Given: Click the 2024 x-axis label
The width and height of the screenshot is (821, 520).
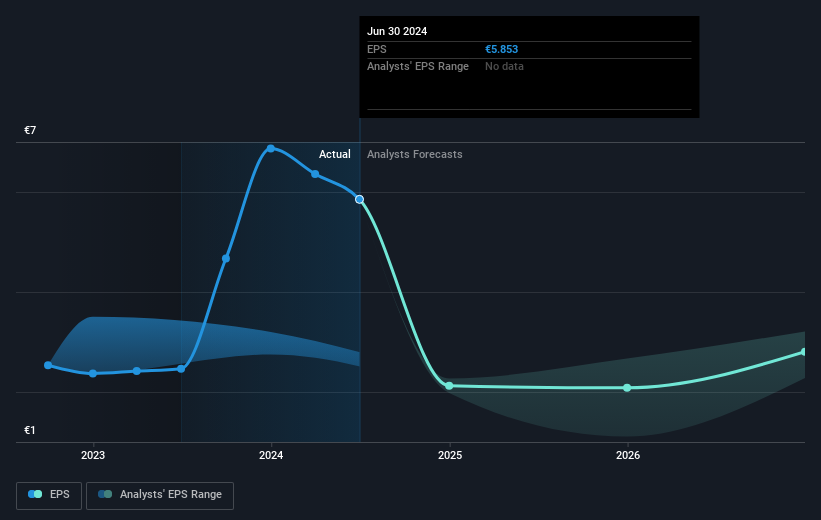Looking at the screenshot, I should point(271,456).
